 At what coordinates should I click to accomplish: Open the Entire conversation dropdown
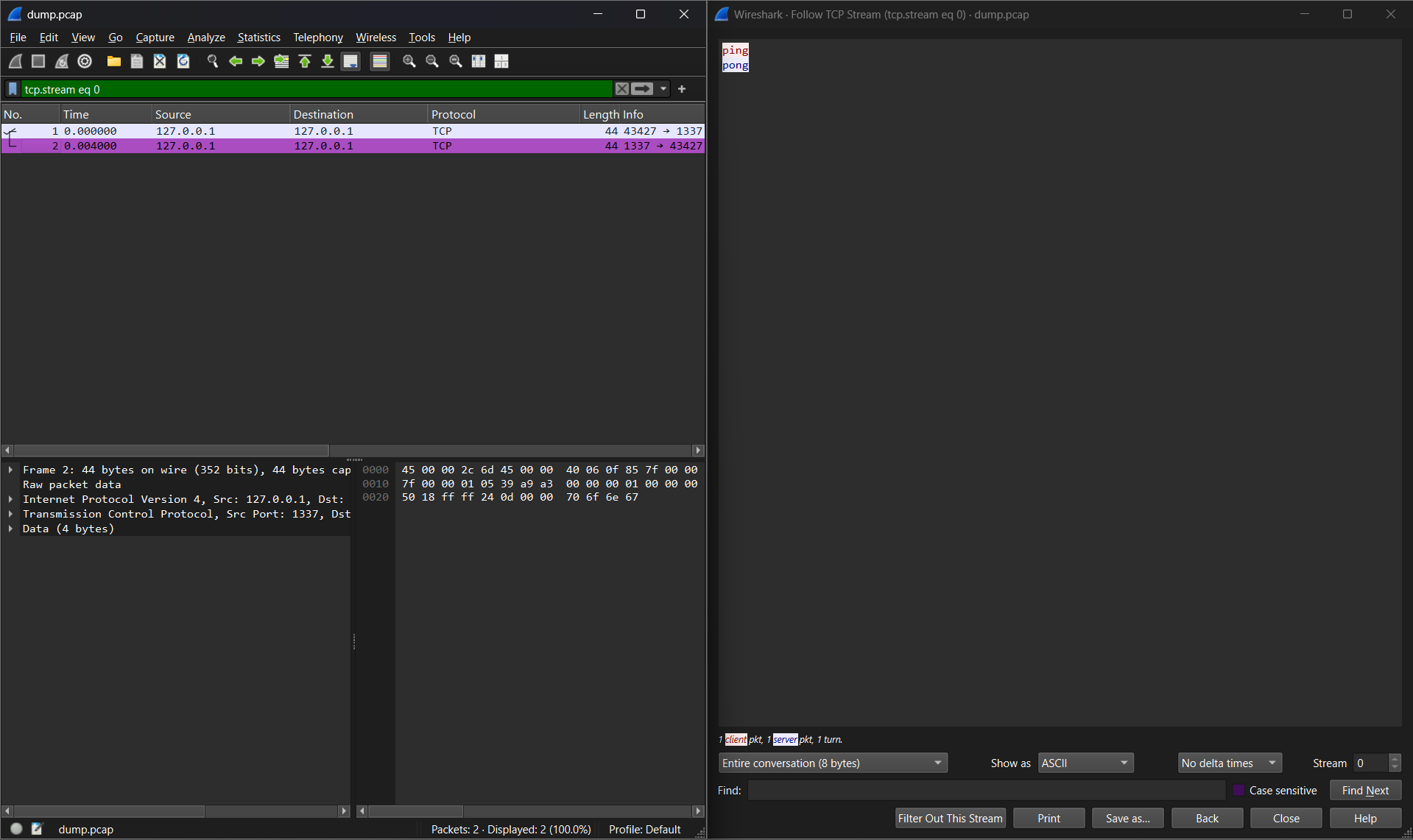[833, 763]
